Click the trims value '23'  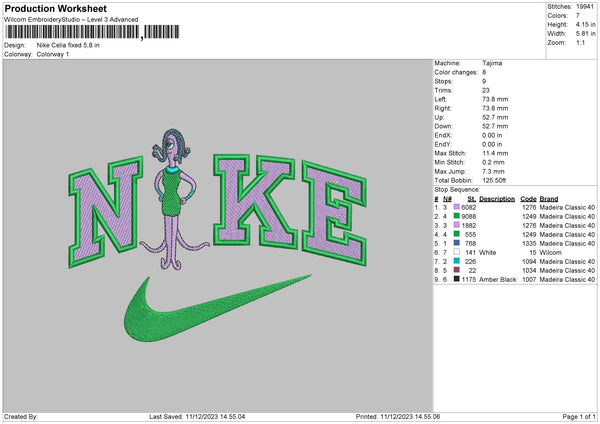point(486,90)
